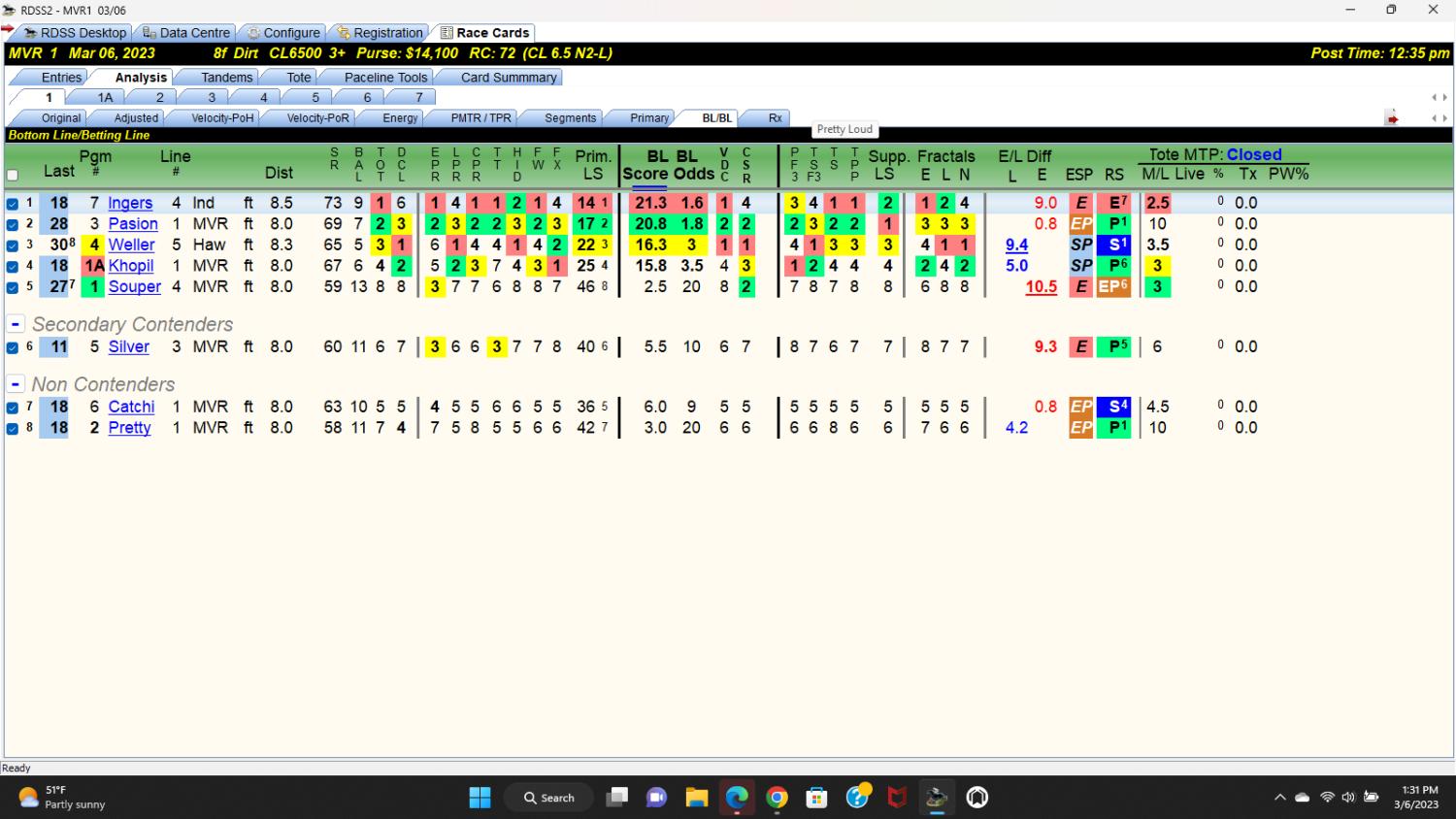Open the Windows Start menu

(x=480, y=798)
